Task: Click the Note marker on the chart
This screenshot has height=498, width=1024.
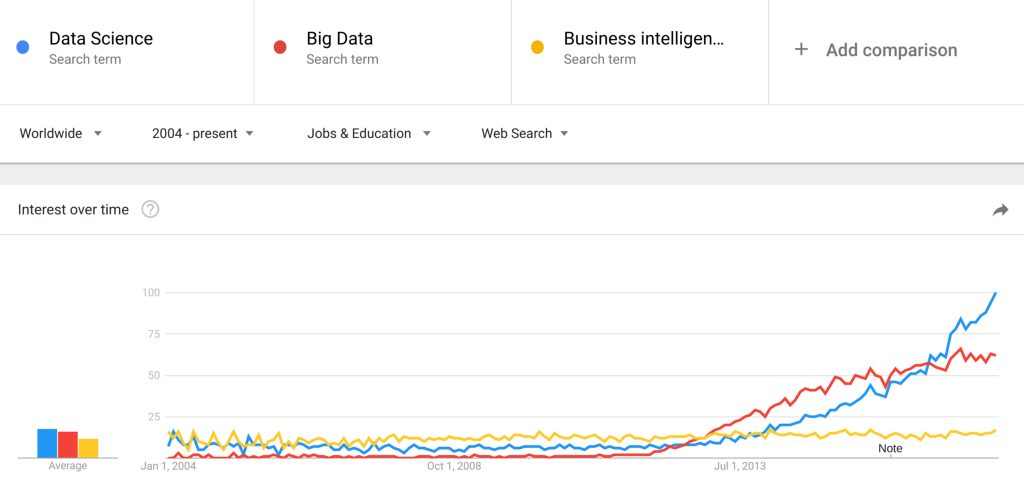Action: [x=890, y=449]
